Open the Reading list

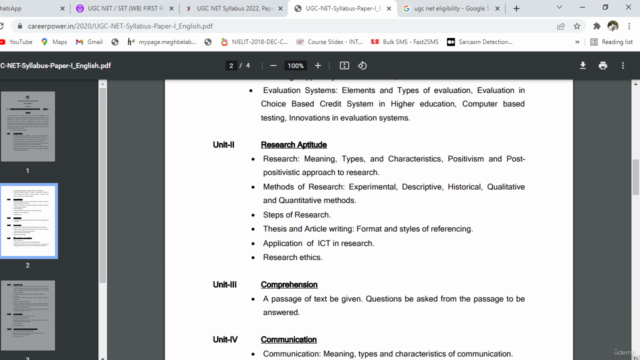coord(611,42)
